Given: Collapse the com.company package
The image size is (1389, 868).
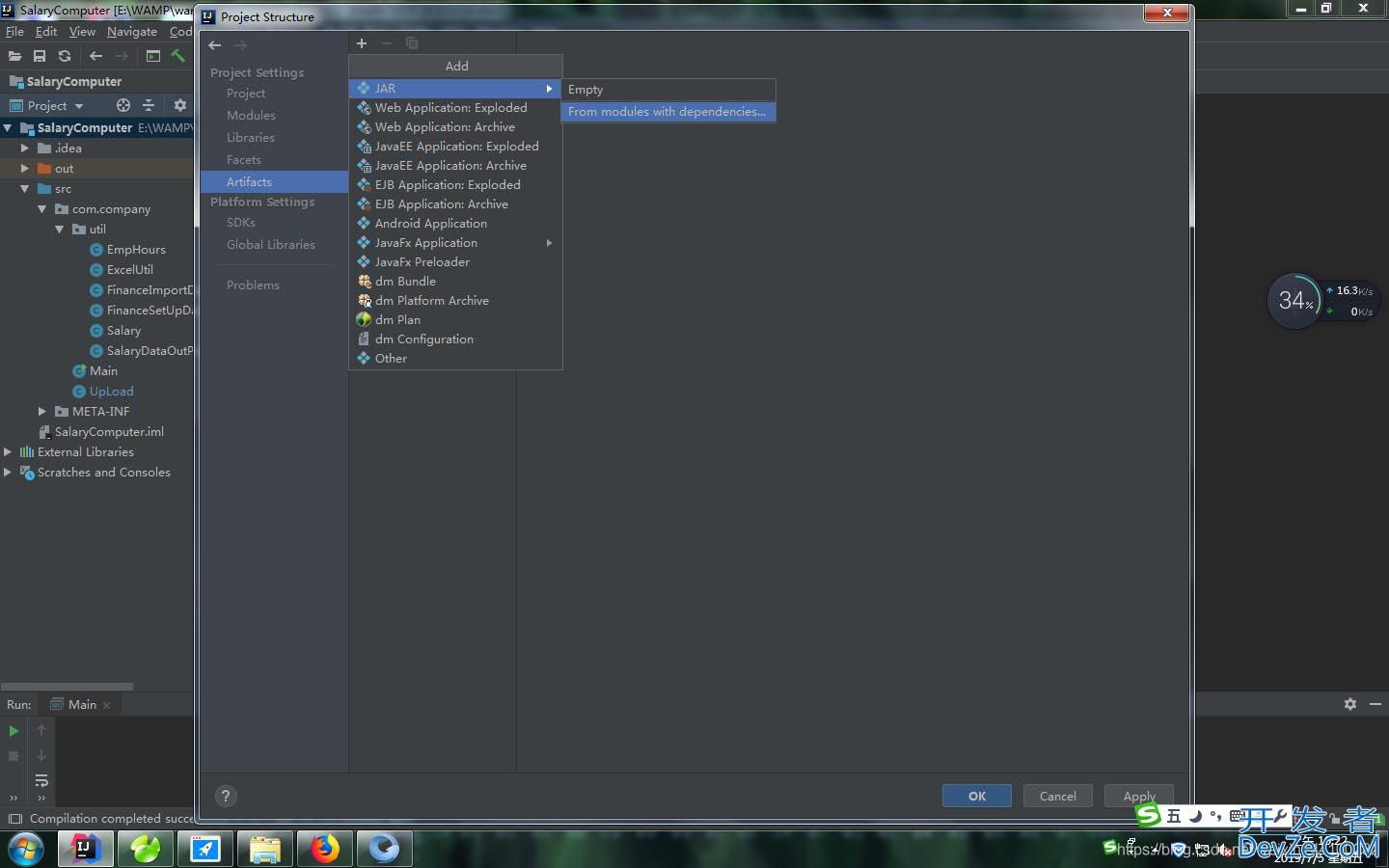Looking at the screenshot, I should [42, 208].
